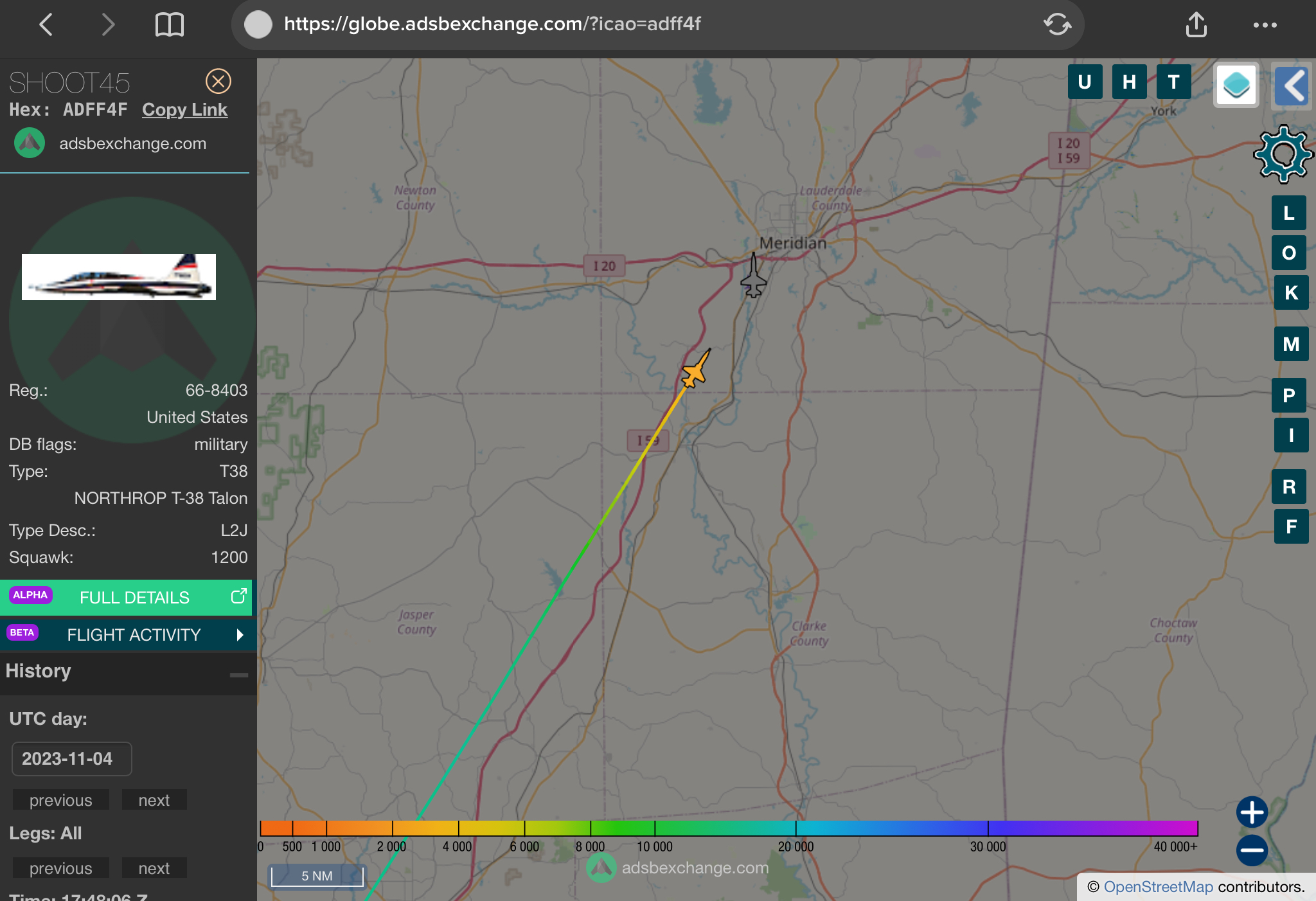Toggle the K map button

click(x=1292, y=293)
